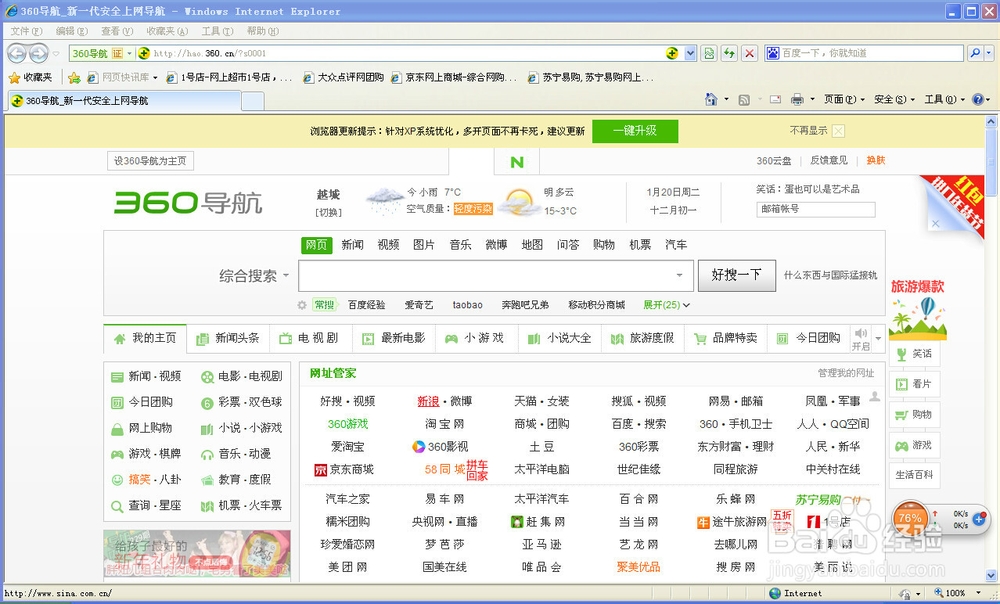Refresh the page using toolbar refresh icon
This screenshot has height=604, width=1000.
click(729, 54)
